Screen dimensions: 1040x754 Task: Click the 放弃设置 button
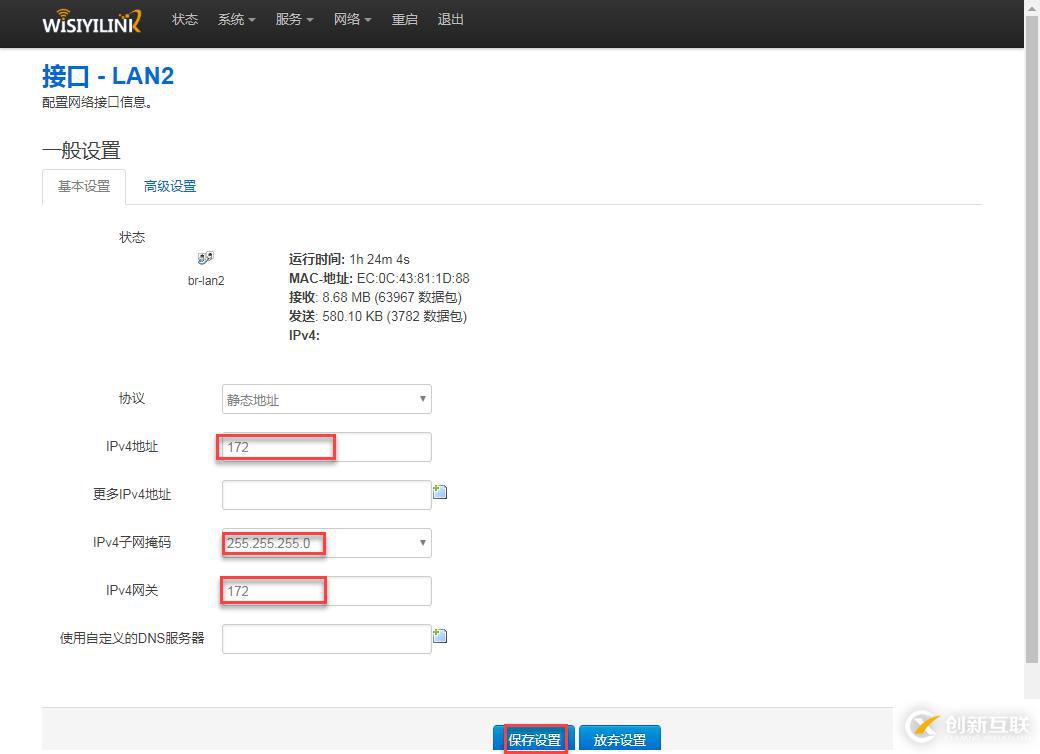pyautogui.click(x=620, y=740)
